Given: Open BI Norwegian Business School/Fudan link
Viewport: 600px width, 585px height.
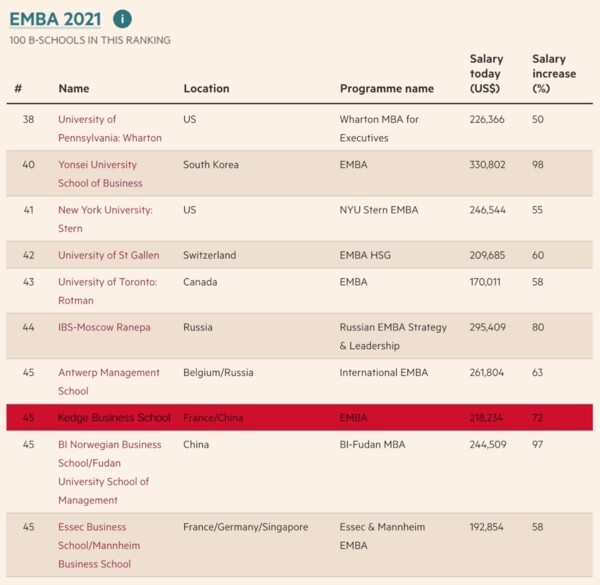Looking at the screenshot, I should pos(109,472).
